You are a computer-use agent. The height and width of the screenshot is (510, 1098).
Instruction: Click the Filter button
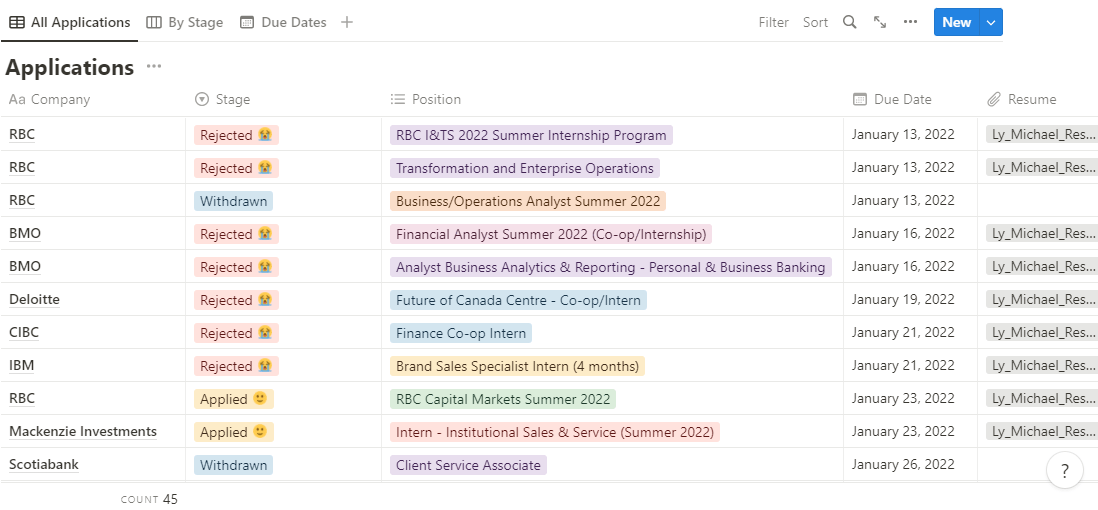(774, 22)
